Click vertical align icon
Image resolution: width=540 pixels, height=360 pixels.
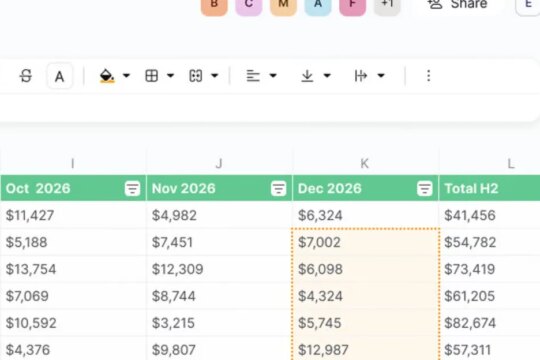pos(307,75)
